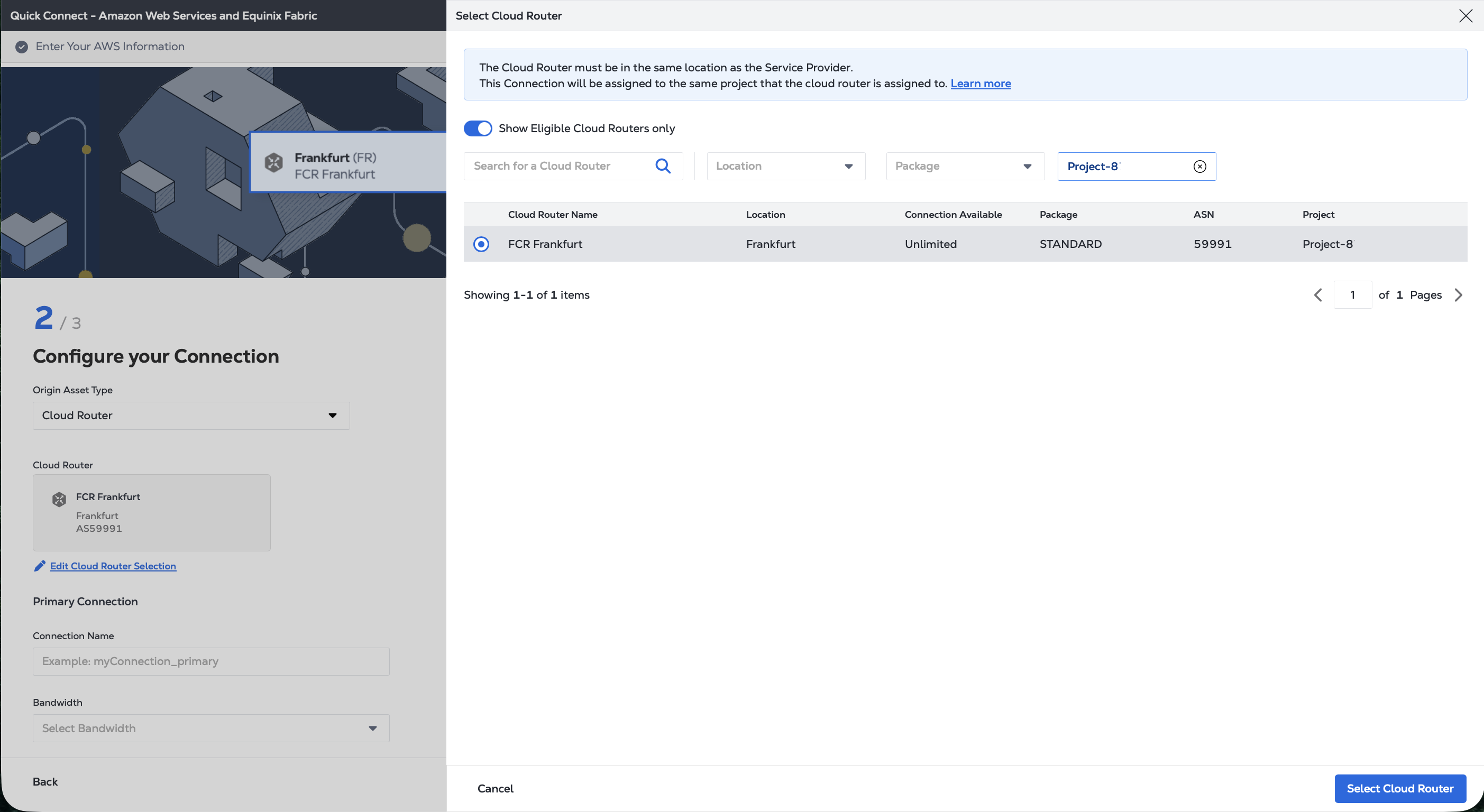Viewport: 1484px width, 812px height.
Task: Close the Select Cloud Router panel
Action: pyautogui.click(x=1465, y=15)
